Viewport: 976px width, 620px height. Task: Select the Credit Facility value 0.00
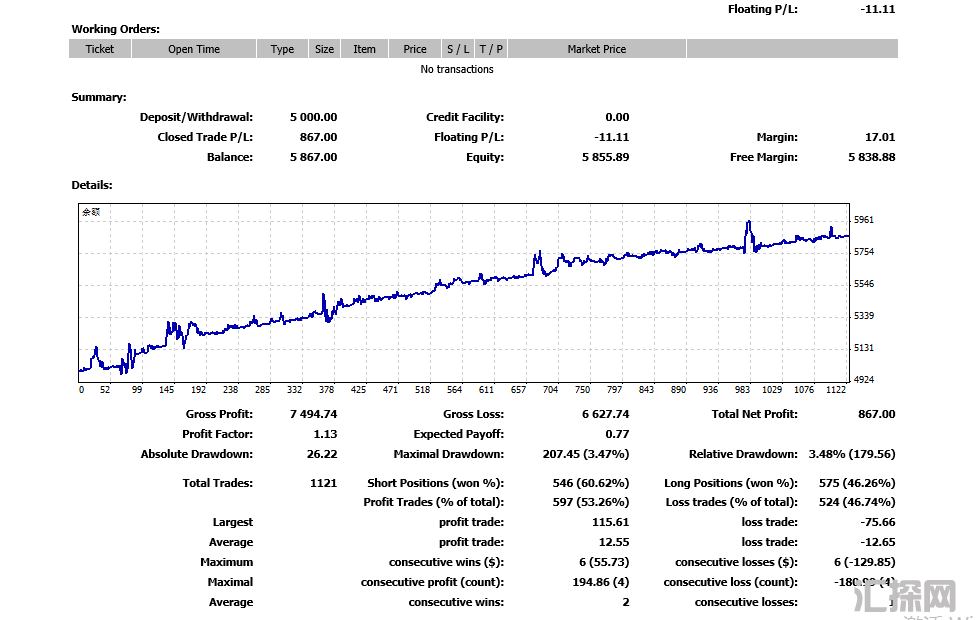[617, 117]
